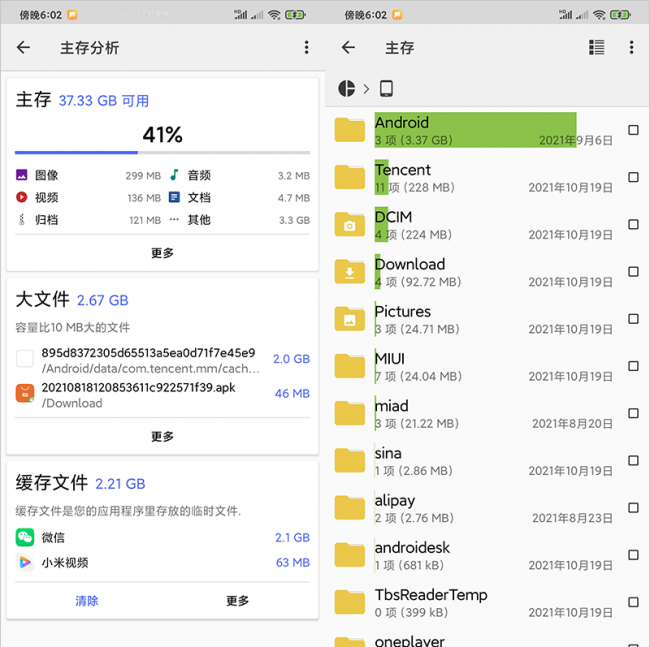This screenshot has width=650, height=647.
Task: Tap the 大文件 2.67 GB heading
Action: pos(72,299)
